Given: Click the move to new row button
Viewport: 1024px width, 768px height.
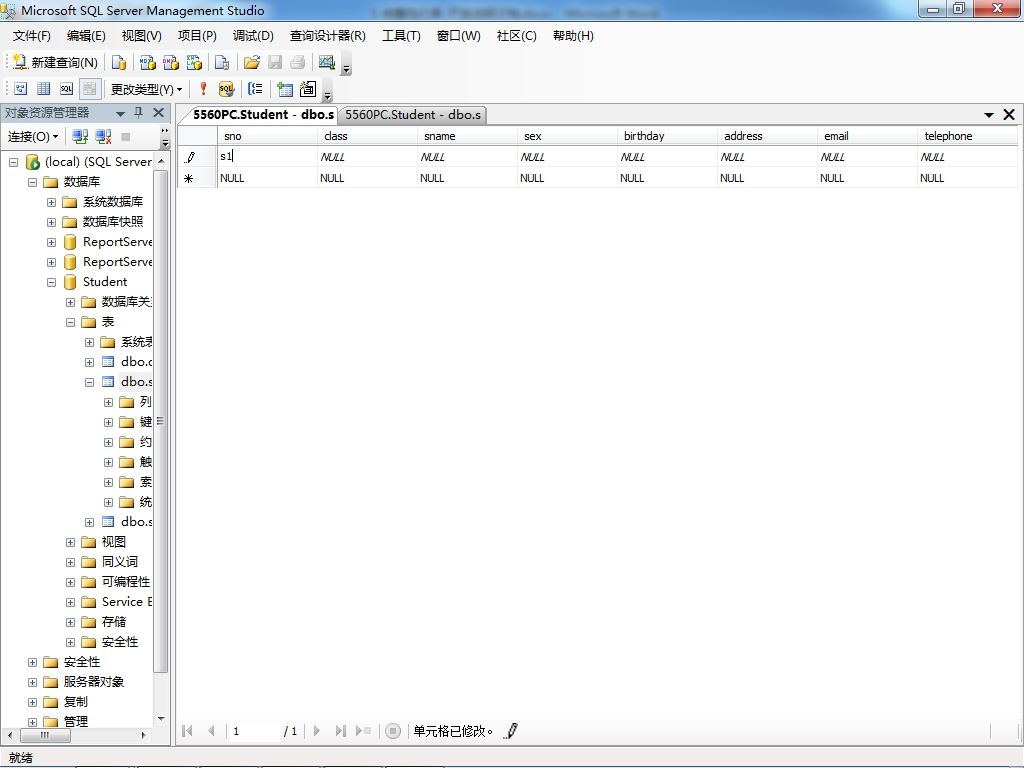Looking at the screenshot, I should click(364, 731).
